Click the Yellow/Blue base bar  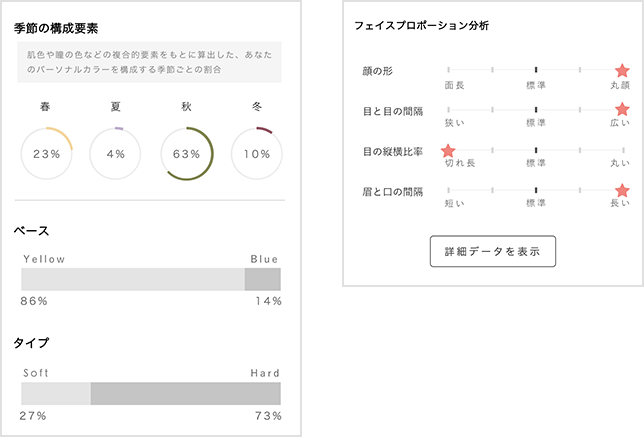[x=151, y=279]
